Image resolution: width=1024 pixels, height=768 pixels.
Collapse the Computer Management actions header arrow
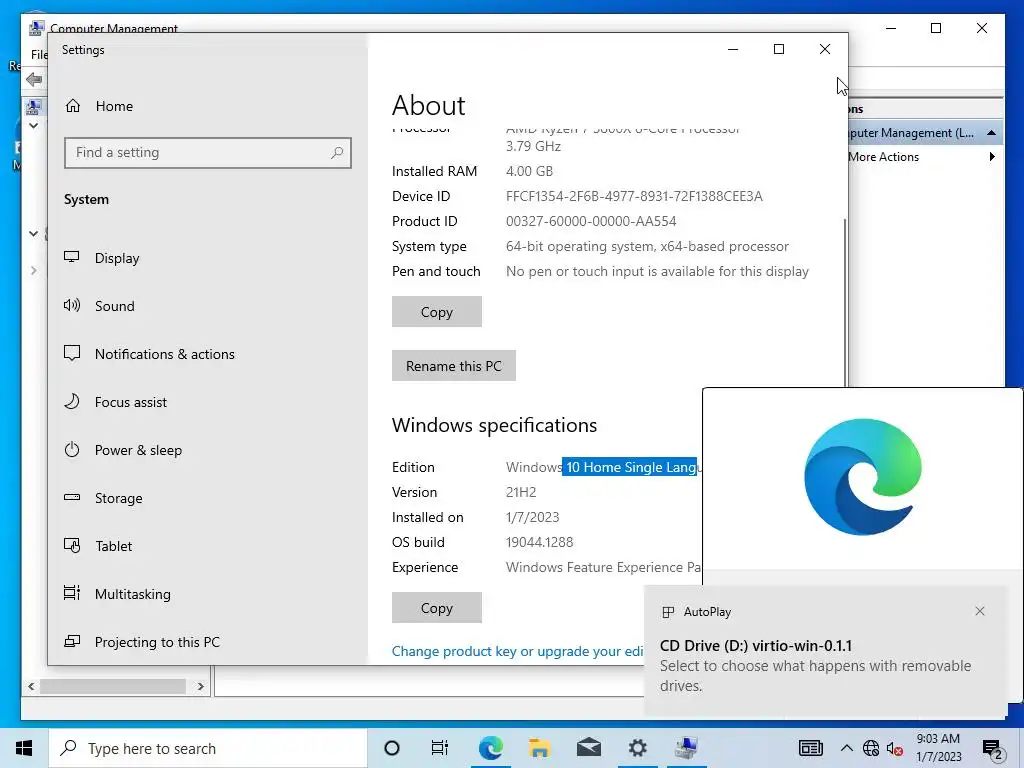[991, 133]
